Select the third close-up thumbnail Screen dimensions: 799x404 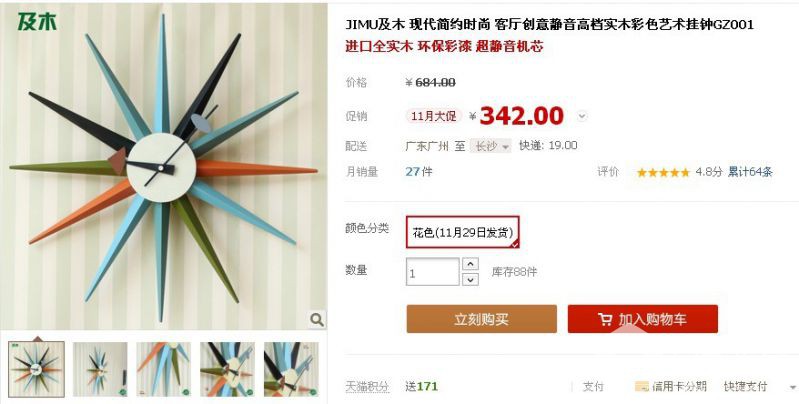click(x=164, y=369)
